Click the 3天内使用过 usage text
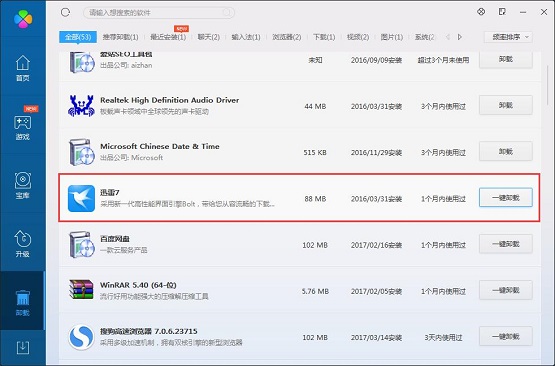Screen dimensions: 555x366 (x=443, y=338)
